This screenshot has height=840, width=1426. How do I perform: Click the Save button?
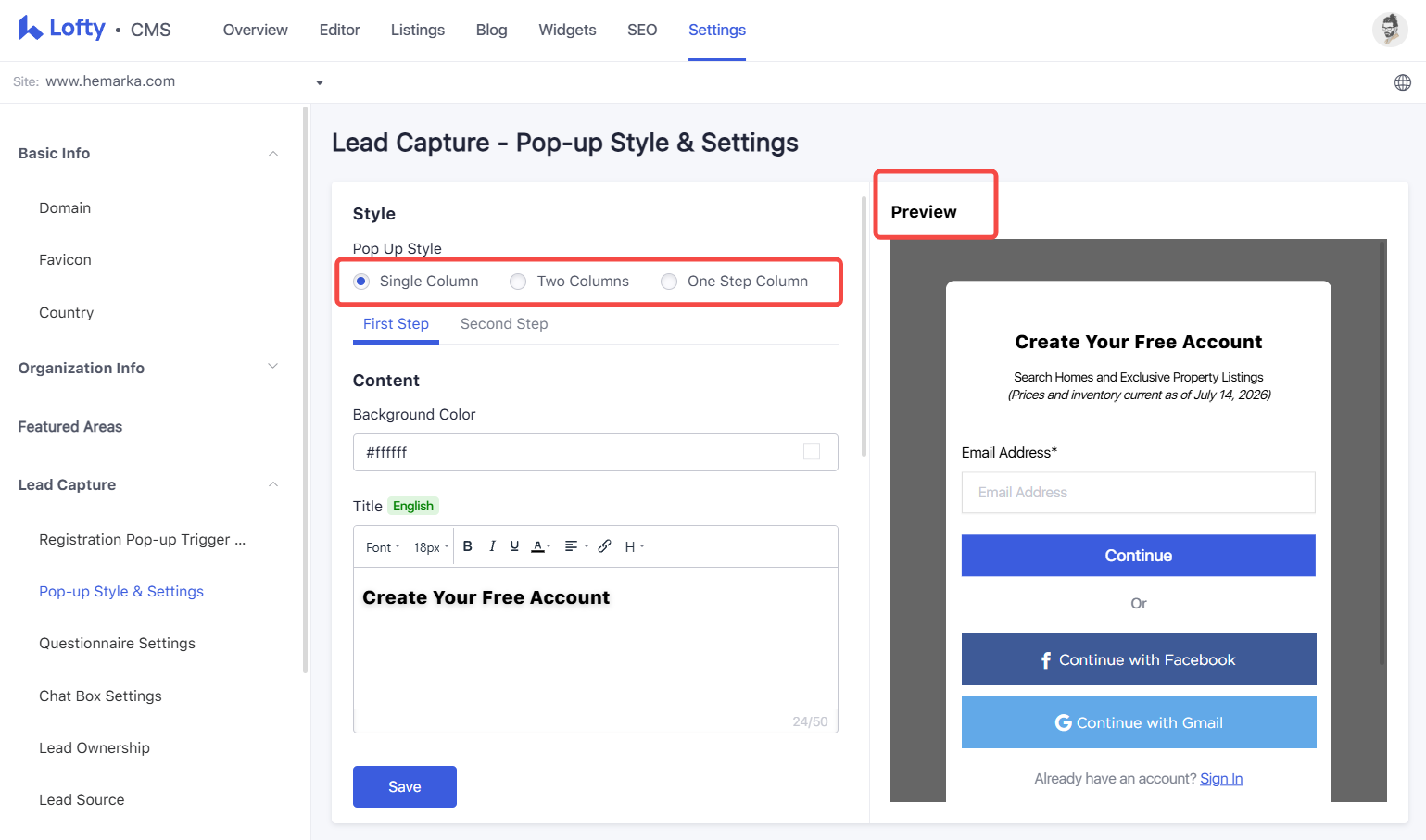[x=405, y=786]
